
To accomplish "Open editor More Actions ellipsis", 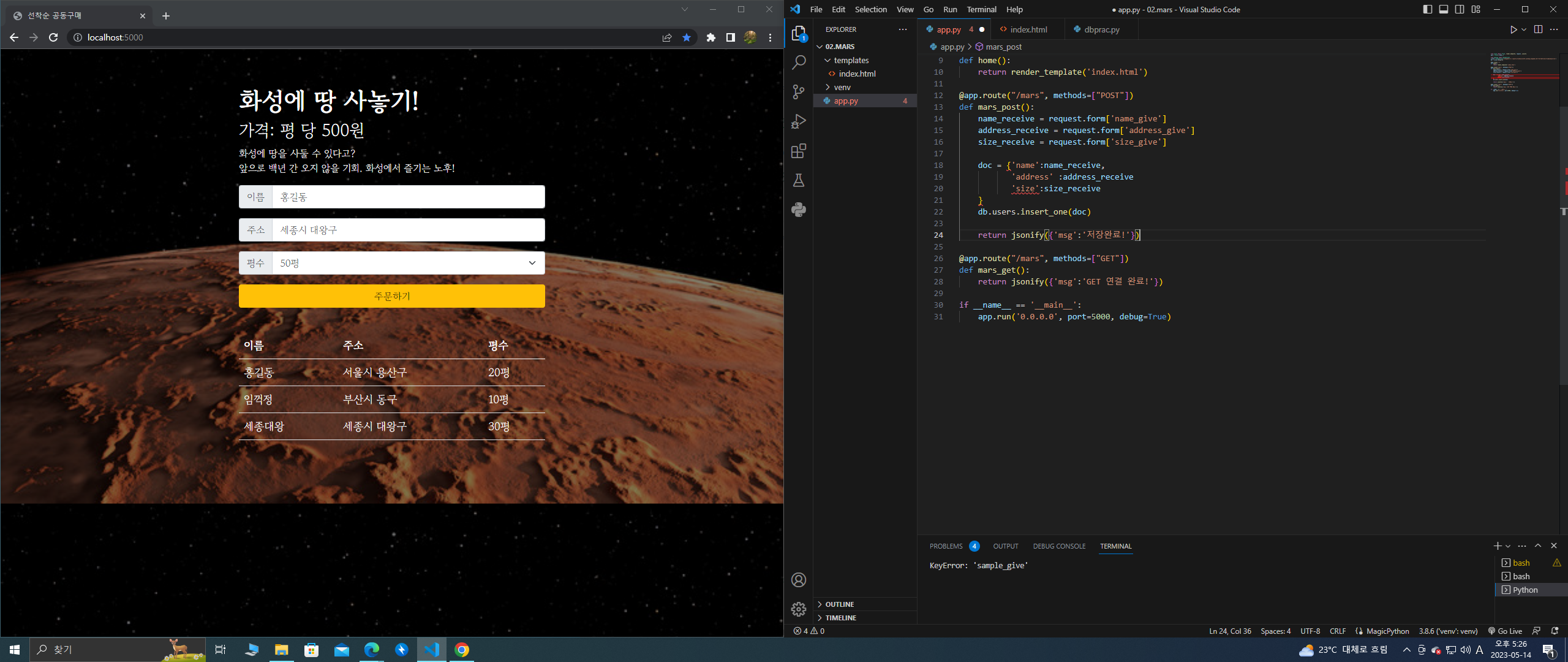I will (x=1554, y=29).
